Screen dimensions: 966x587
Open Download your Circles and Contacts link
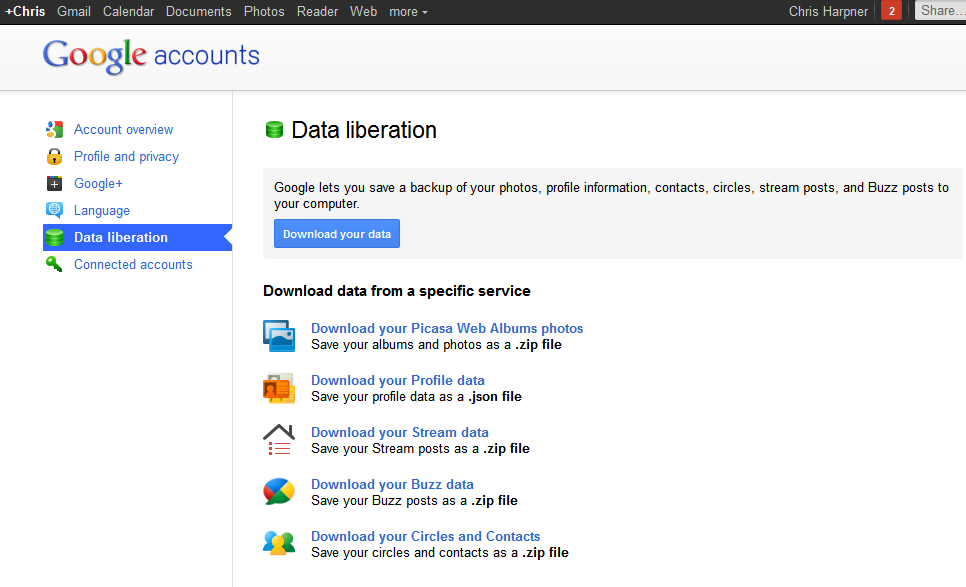pyautogui.click(x=425, y=536)
